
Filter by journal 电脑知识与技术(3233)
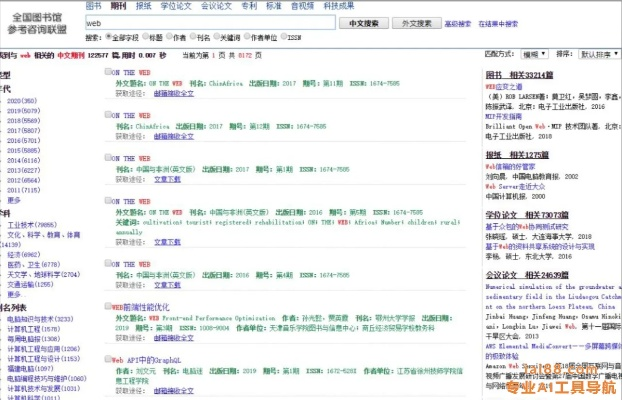[x=40, y=319]
